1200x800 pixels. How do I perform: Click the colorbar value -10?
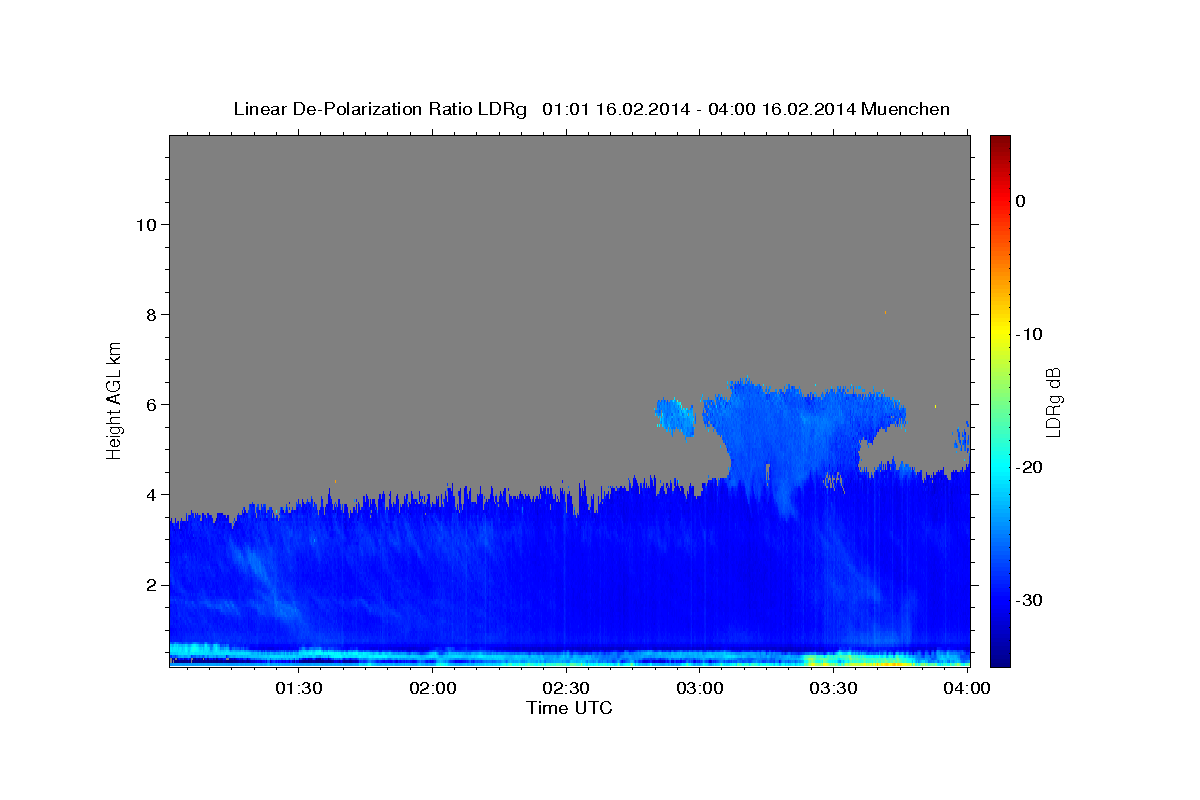pyautogui.click(x=1030, y=334)
